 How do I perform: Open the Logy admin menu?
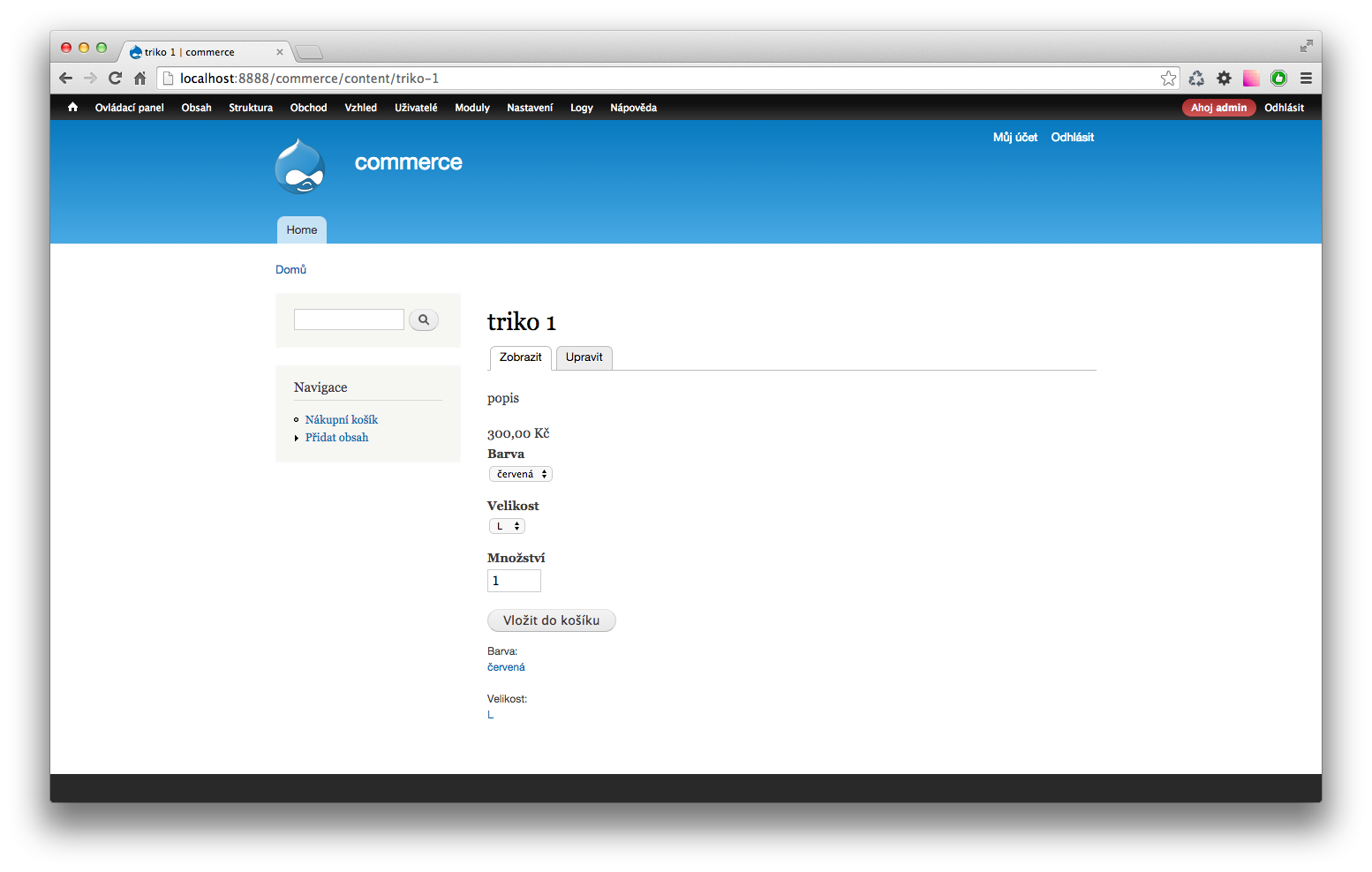coord(582,108)
